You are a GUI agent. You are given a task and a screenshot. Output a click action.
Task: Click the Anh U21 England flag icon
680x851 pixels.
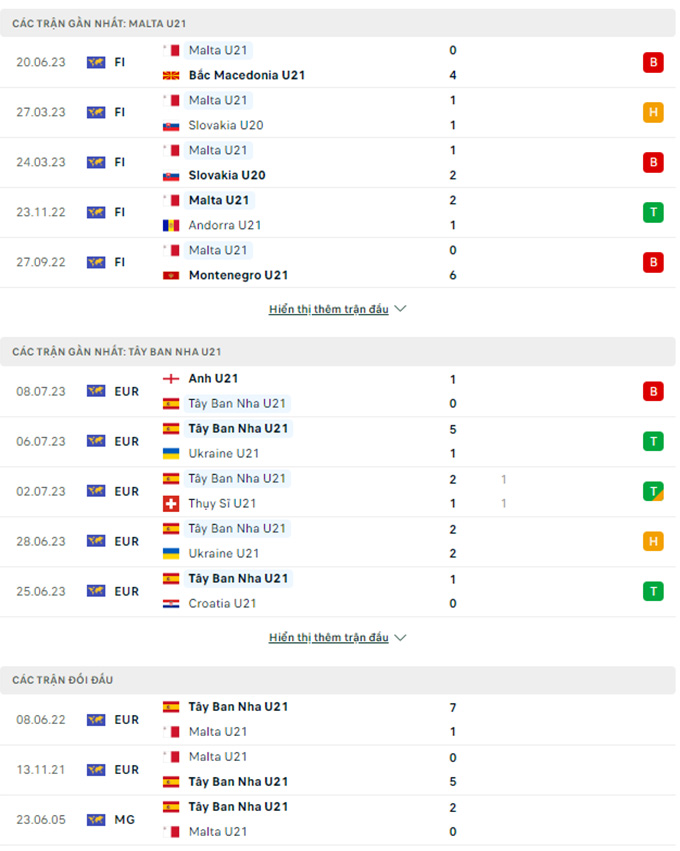171,379
